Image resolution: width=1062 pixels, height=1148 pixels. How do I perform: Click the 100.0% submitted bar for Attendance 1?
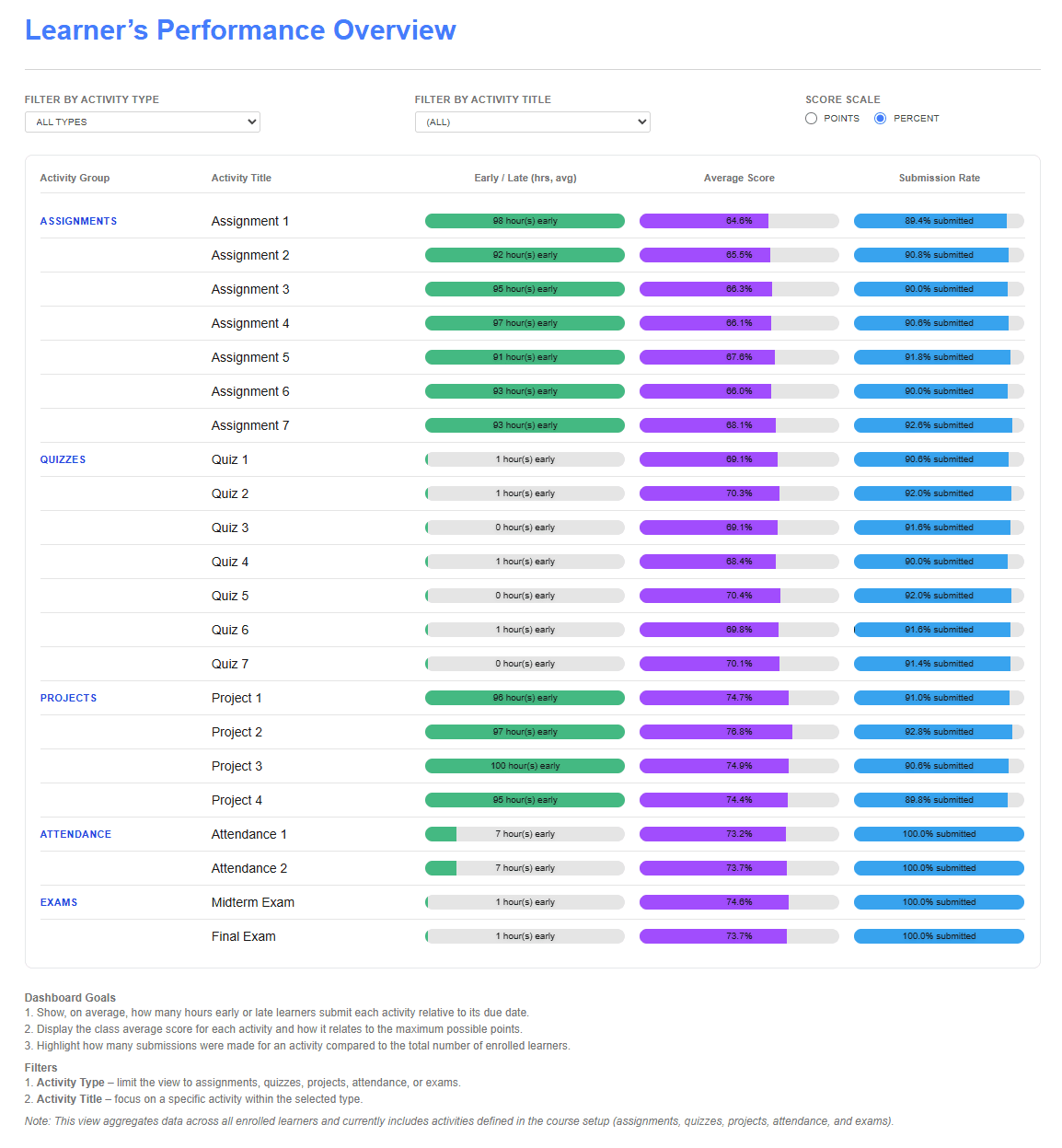[x=939, y=834]
